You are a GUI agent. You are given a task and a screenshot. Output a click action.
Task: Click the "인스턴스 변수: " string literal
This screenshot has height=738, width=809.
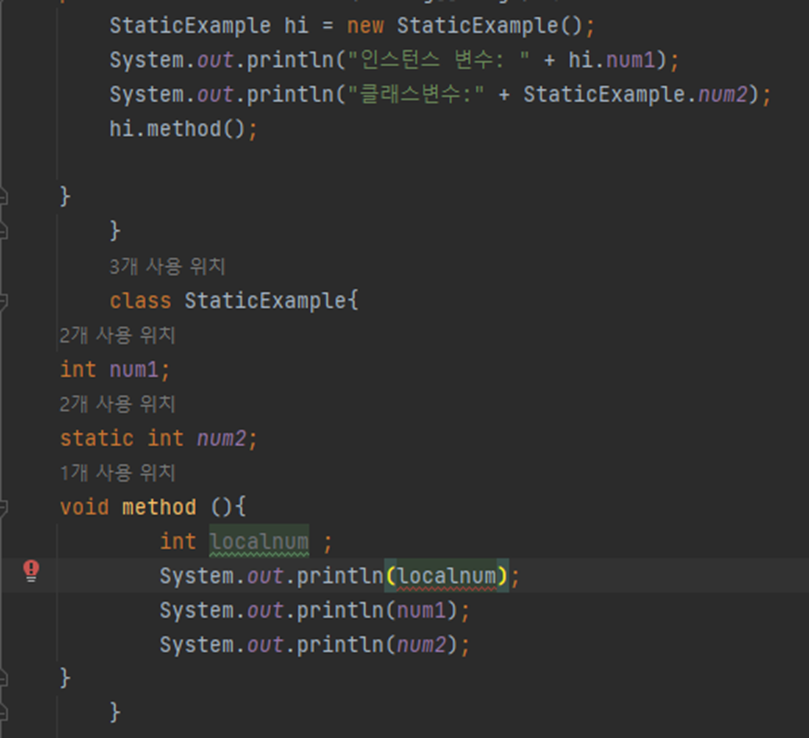439,60
